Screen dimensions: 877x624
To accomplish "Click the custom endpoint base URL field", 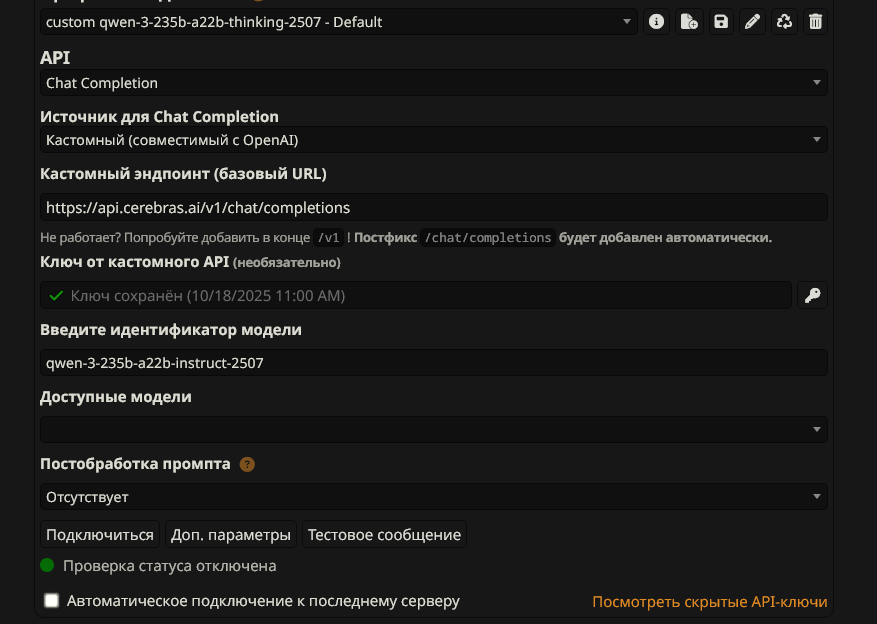I will click(433, 208).
